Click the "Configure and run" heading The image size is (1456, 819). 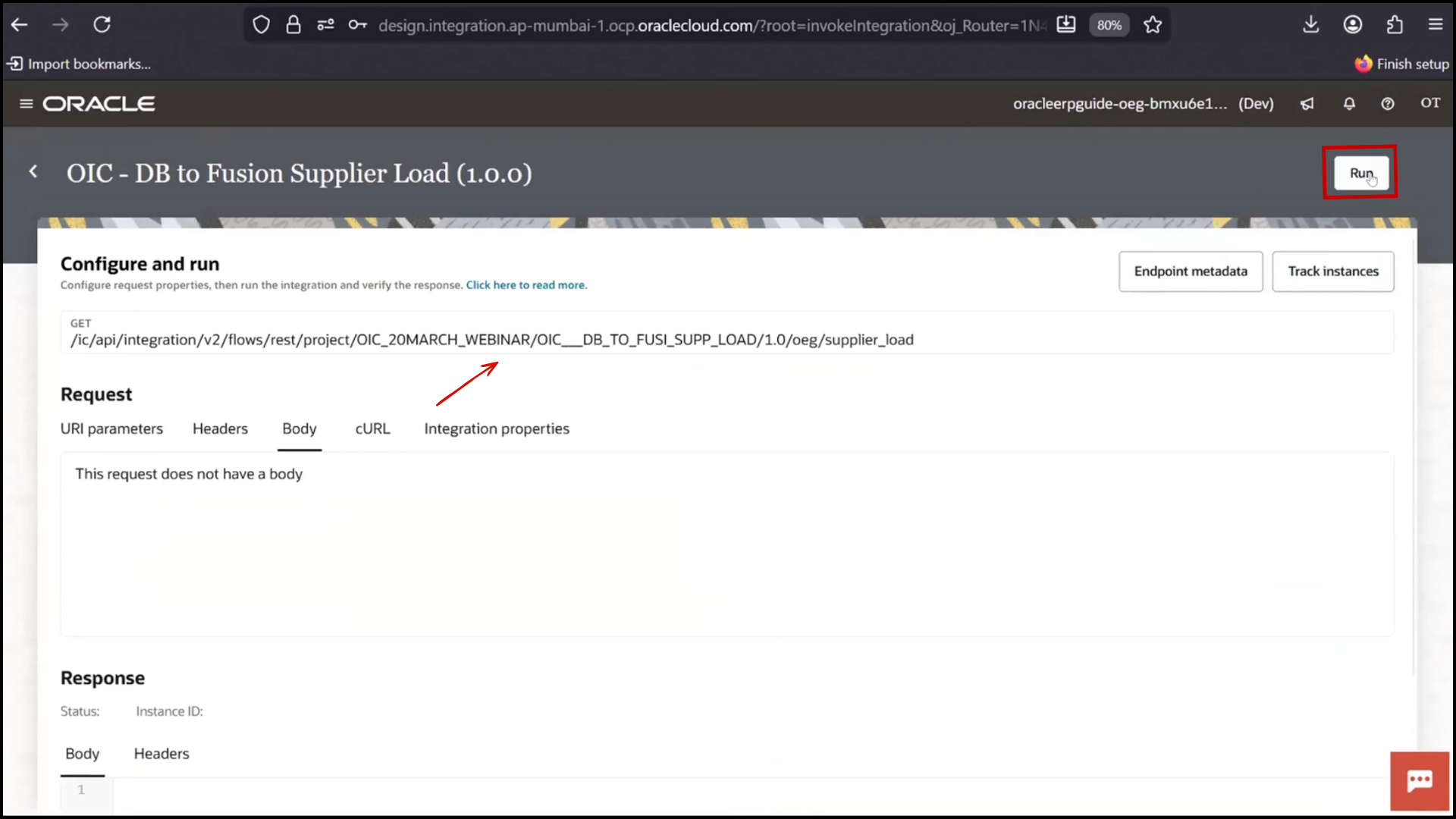tap(140, 264)
